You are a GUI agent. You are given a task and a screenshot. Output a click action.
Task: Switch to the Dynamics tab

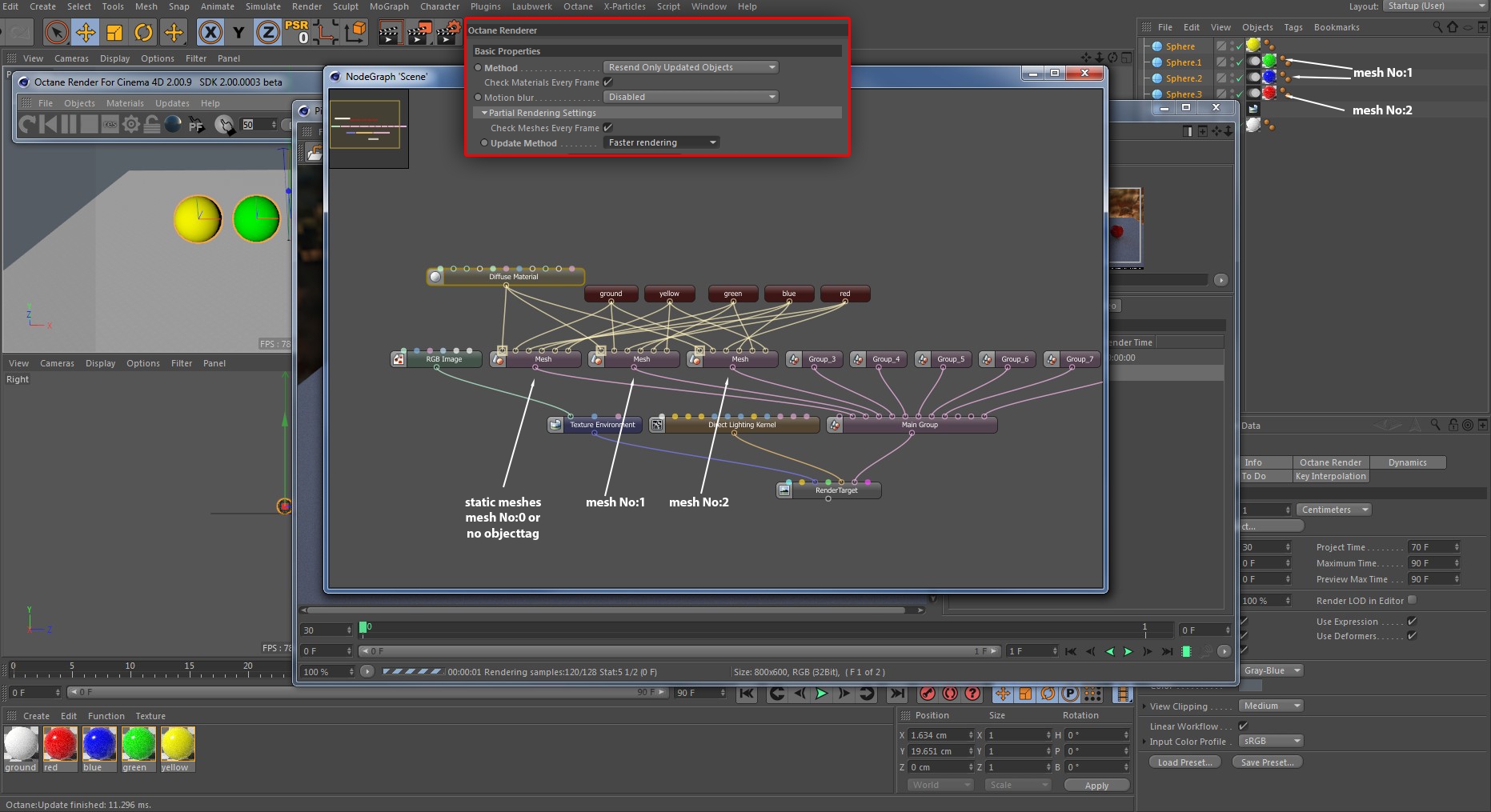pos(1407,462)
